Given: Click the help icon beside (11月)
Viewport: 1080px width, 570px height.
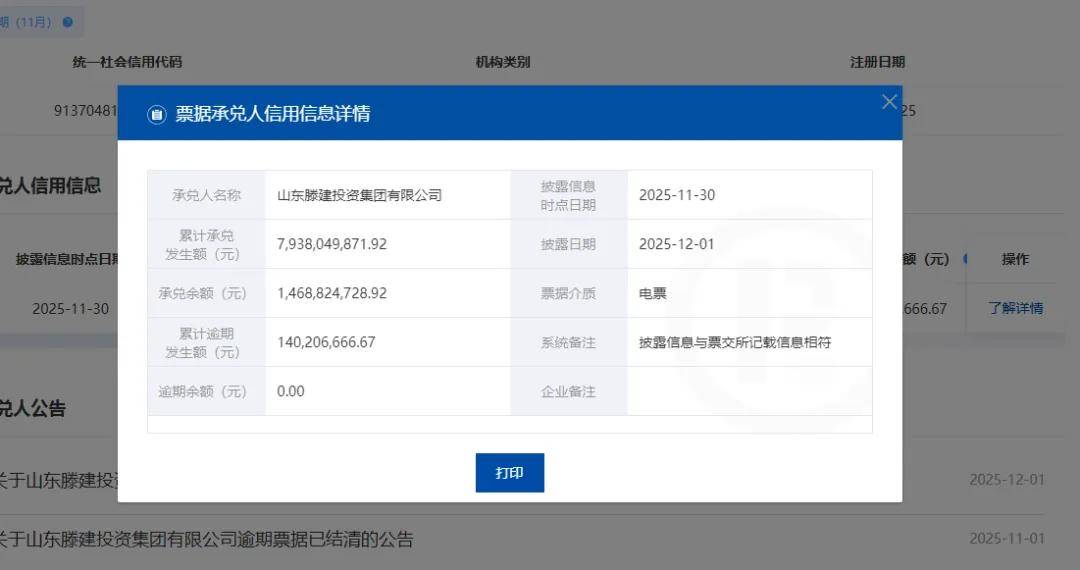Looking at the screenshot, I should (68, 21).
